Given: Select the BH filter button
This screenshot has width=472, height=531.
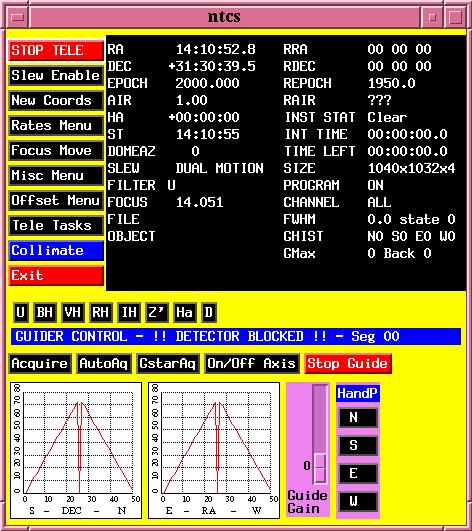Looking at the screenshot, I should click(45, 312).
